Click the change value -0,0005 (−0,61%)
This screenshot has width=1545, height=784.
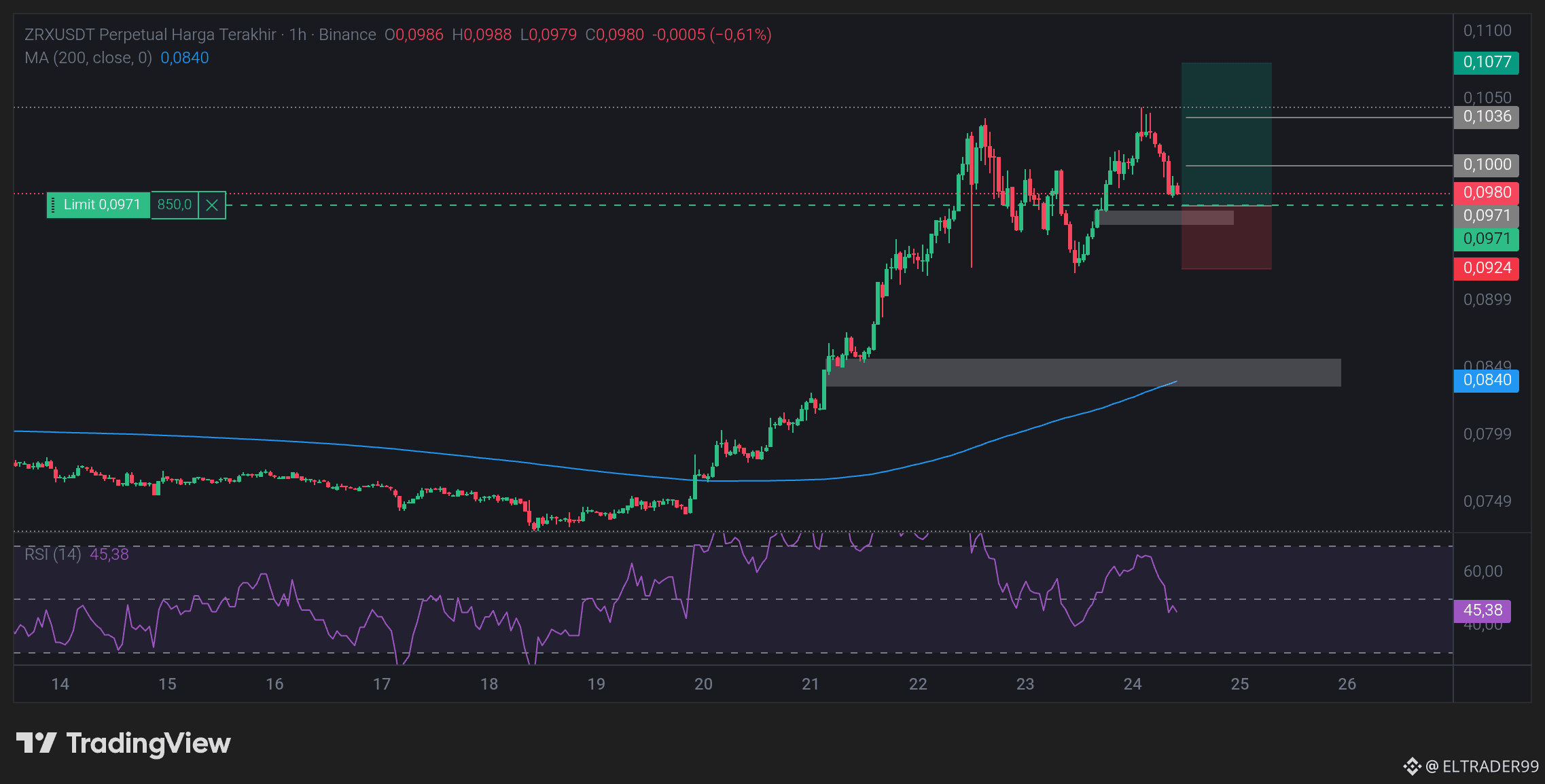712,35
